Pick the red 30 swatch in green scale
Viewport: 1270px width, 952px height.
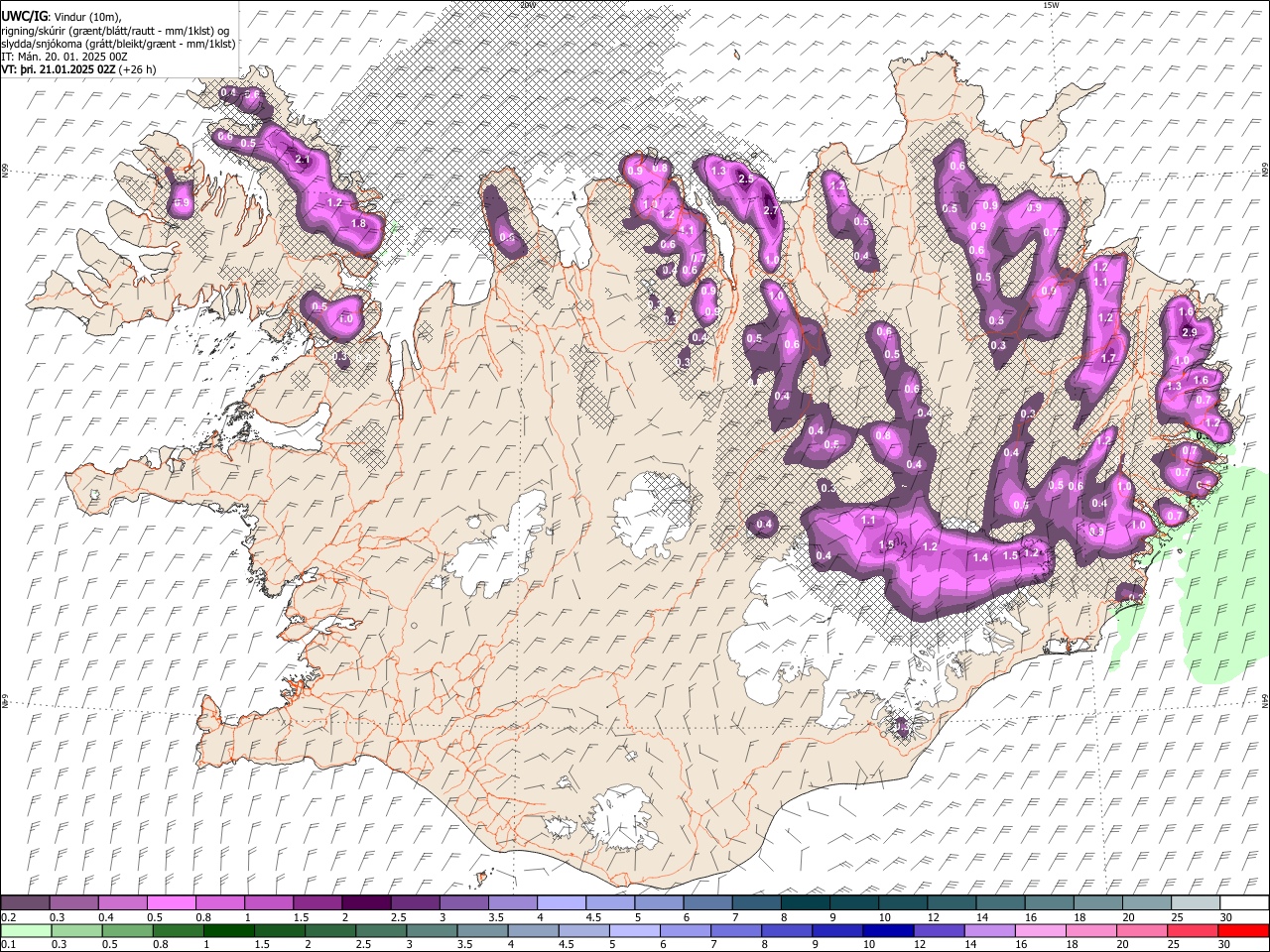(1244, 931)
